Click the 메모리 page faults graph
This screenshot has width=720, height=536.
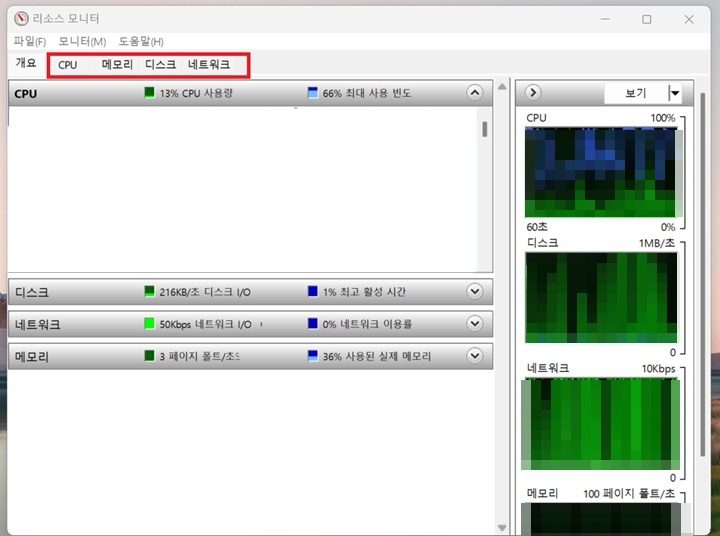[602, 519]
